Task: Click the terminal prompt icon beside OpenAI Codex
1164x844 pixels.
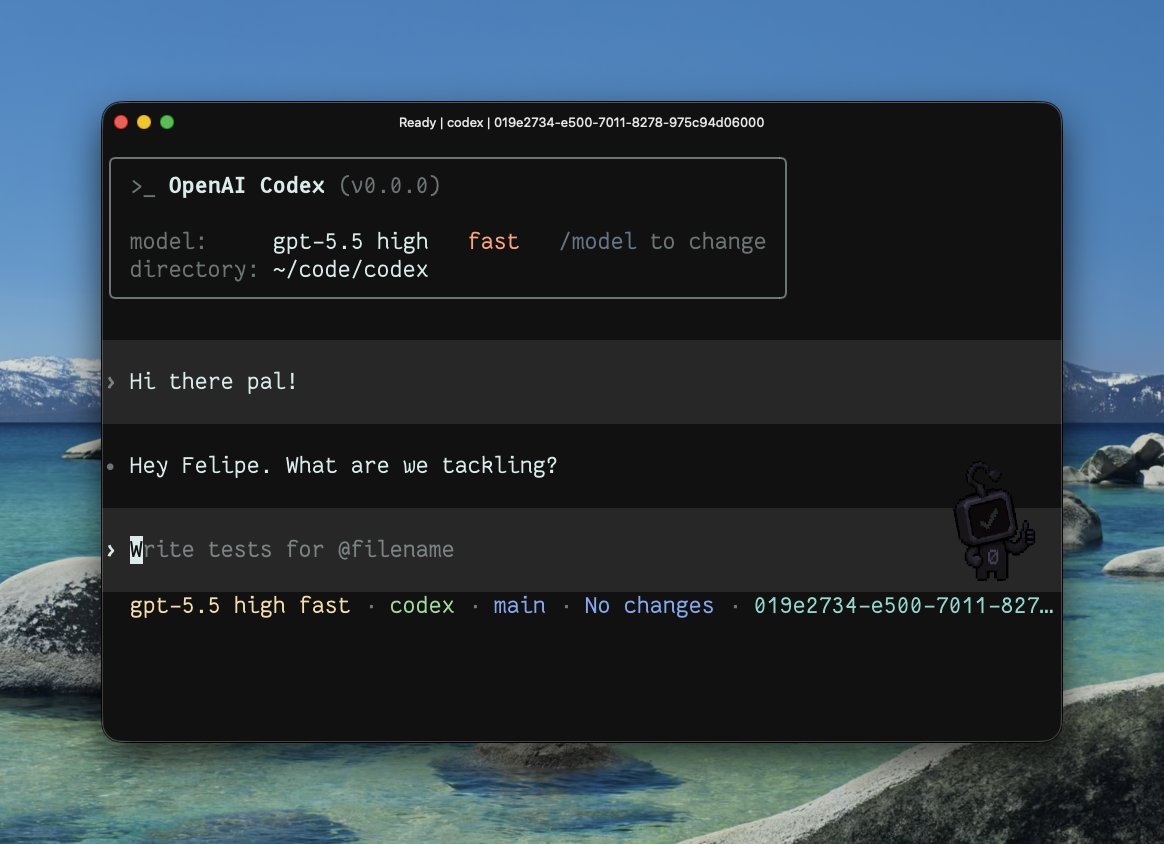Action: point(143,187)
